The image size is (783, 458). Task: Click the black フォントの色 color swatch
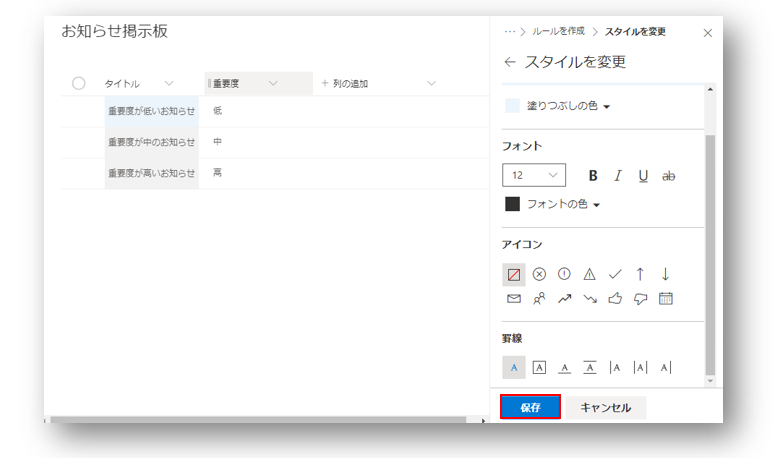coord(513,204)
